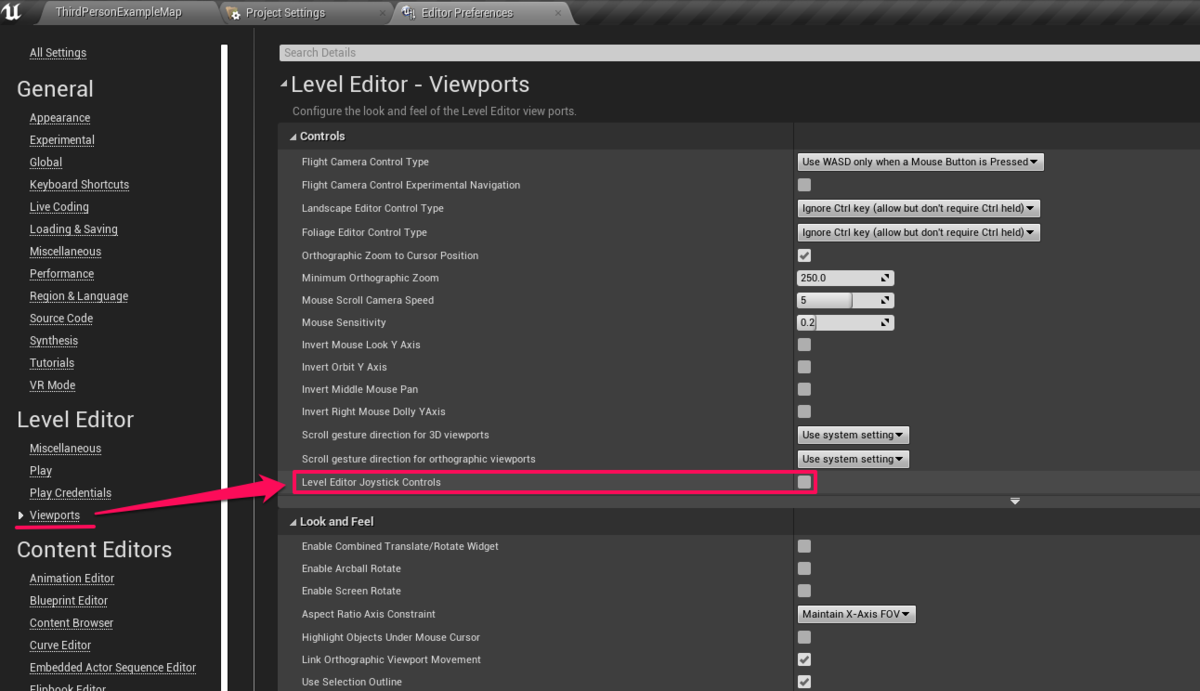1200x691 pixels.
Task: Click the sidebar vertical scrollbar
Action: (224, 367)
